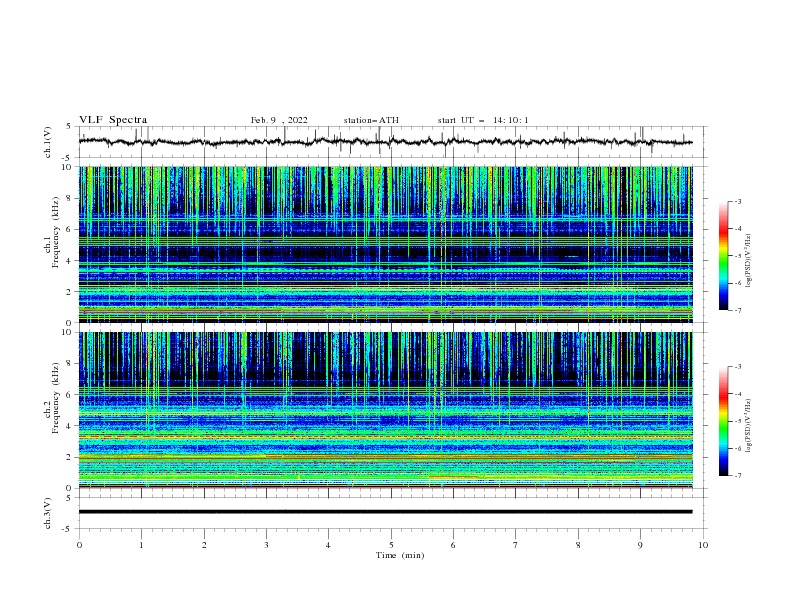Screen dimensions: 792x612
Task: Click the 'ch.1(V)' waveform axis label
Action: (x=48, y=142)
